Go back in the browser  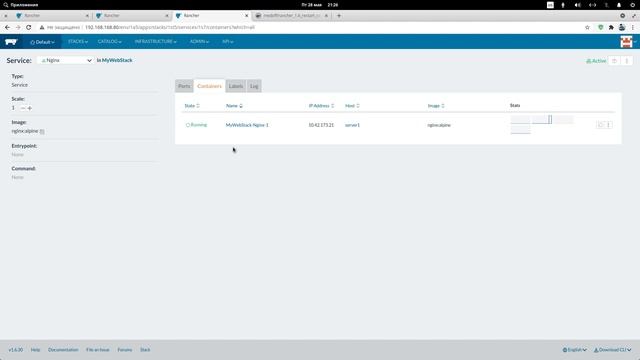[7, 27]
